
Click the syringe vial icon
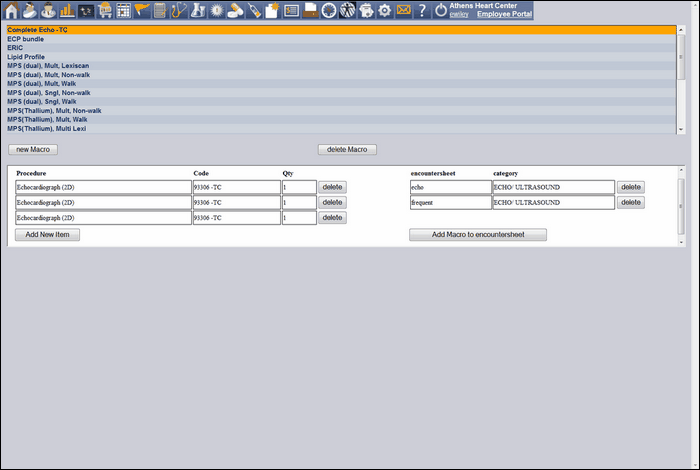(x=254, y=10)
